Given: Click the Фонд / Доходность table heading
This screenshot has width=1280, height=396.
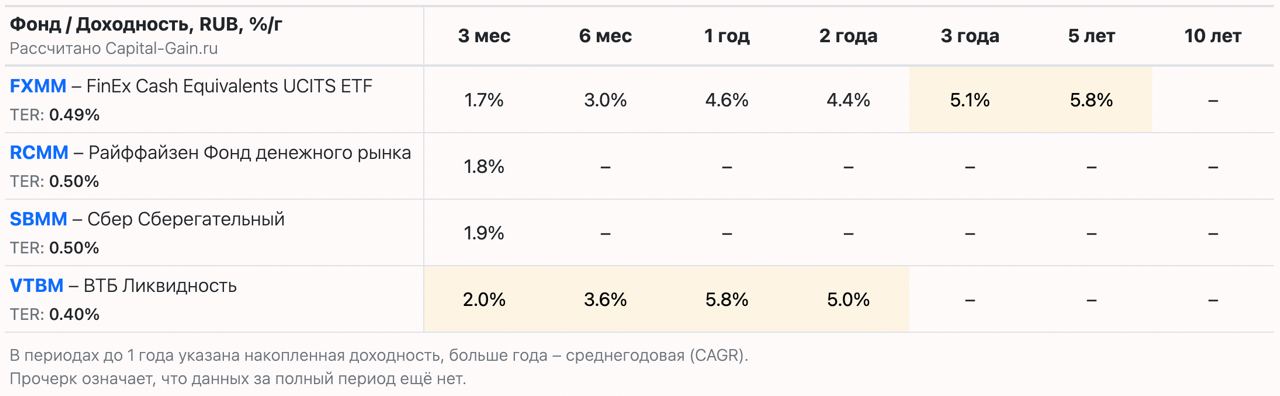Looking at the screenshot, I should (146, 24).
